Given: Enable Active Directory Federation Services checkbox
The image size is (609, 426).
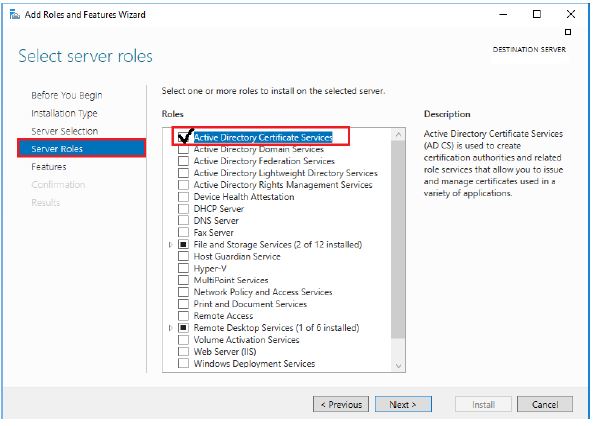Looking at the screenshot, I should (x=183, y=161).
